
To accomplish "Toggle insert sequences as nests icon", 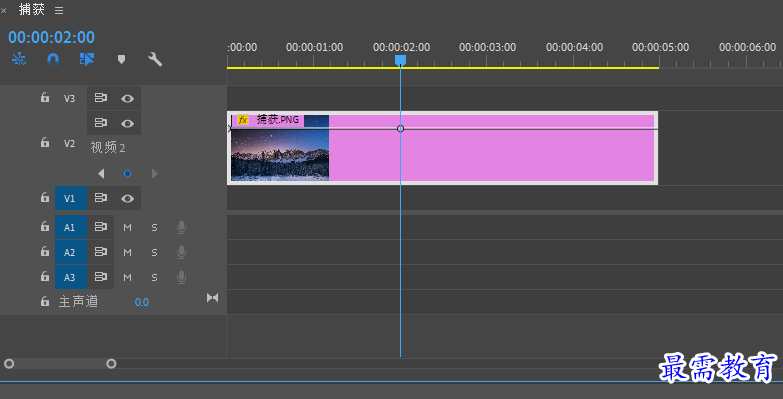I will [19, 59].
